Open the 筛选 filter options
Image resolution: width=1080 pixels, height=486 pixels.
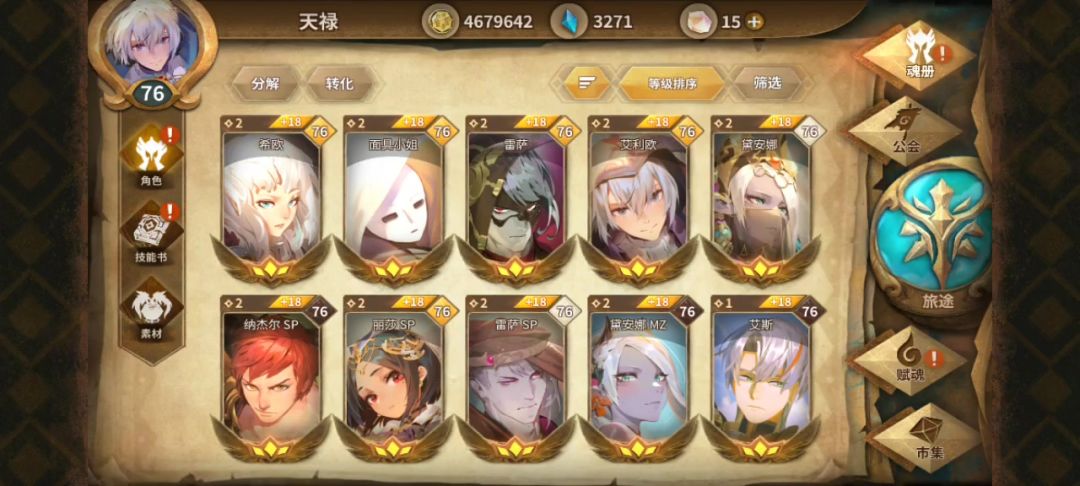click(767, 84)
